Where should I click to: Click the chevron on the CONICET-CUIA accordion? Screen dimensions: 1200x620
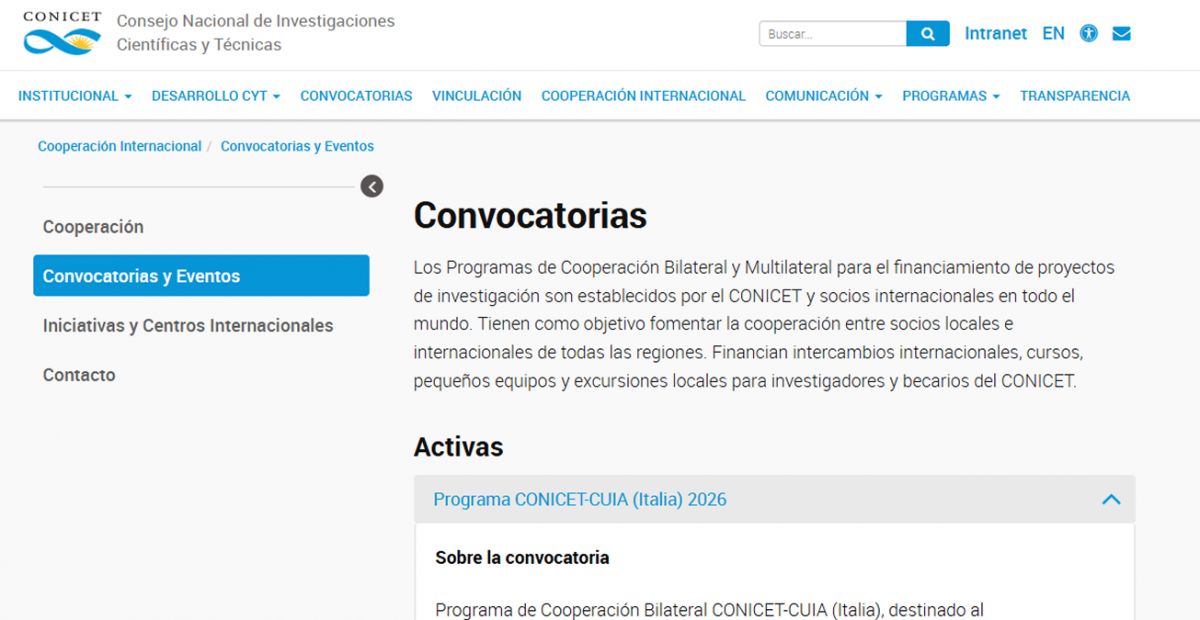[1111, 499]
